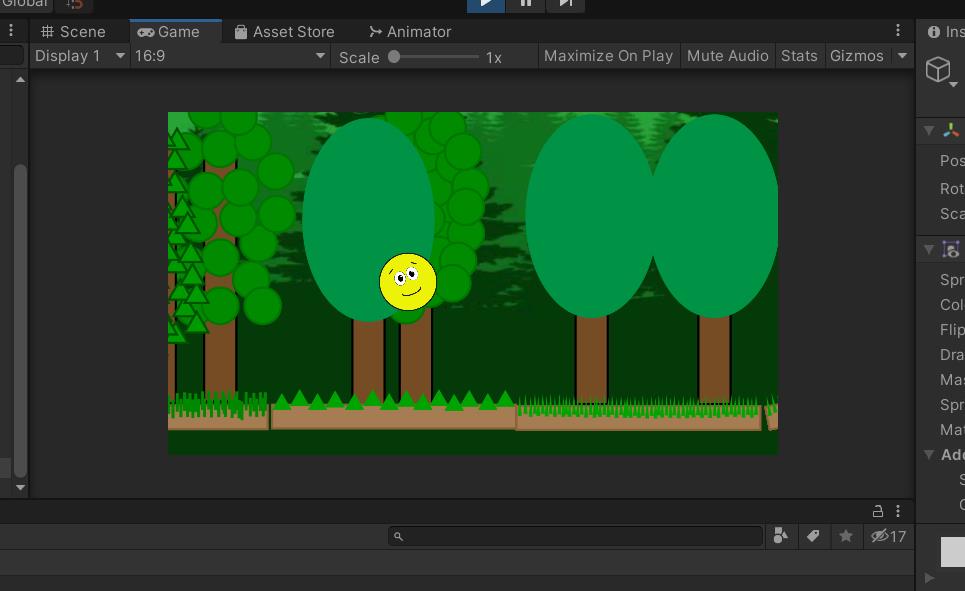Screen dimensions: 965x591
Task: Click the Pause button
Action: pyautogui.click(x=526, y=3)
